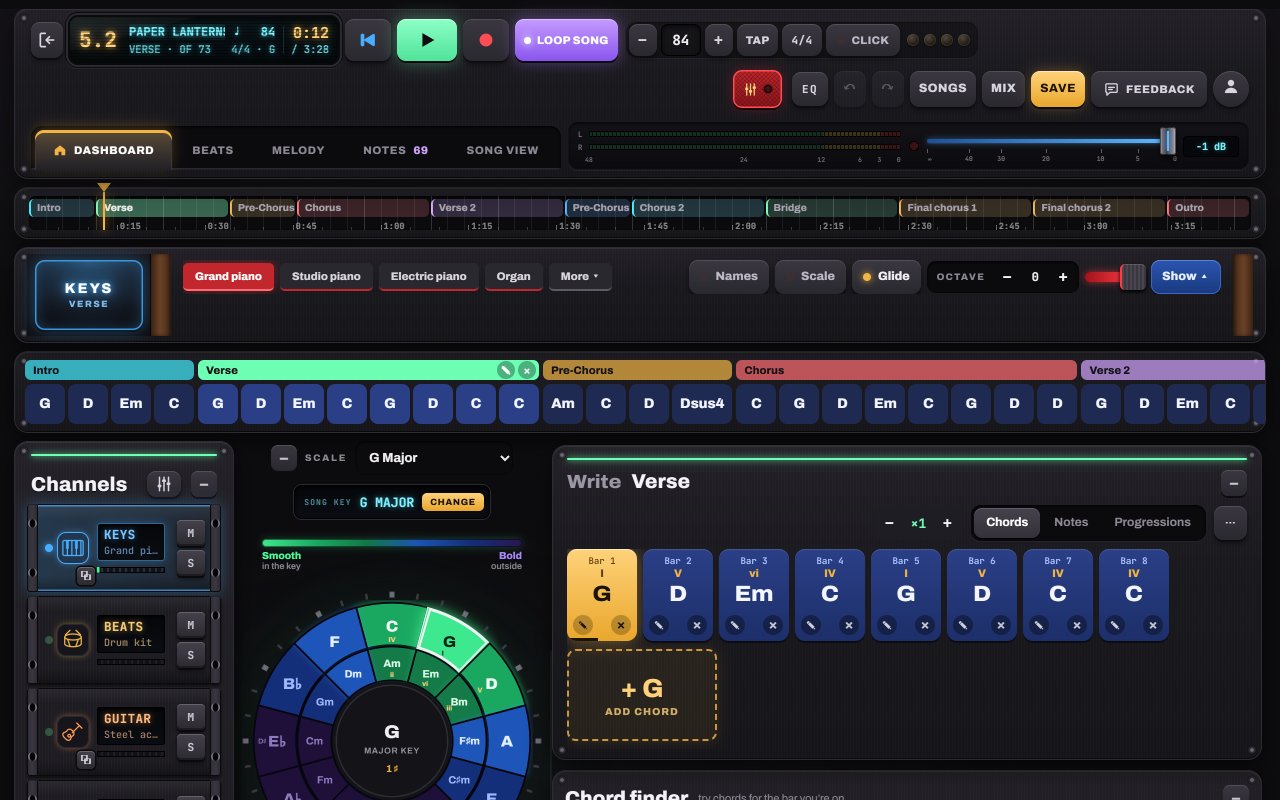Redo the last undone action
Viewport: 1280px width, 800px height.
(887, 88)
